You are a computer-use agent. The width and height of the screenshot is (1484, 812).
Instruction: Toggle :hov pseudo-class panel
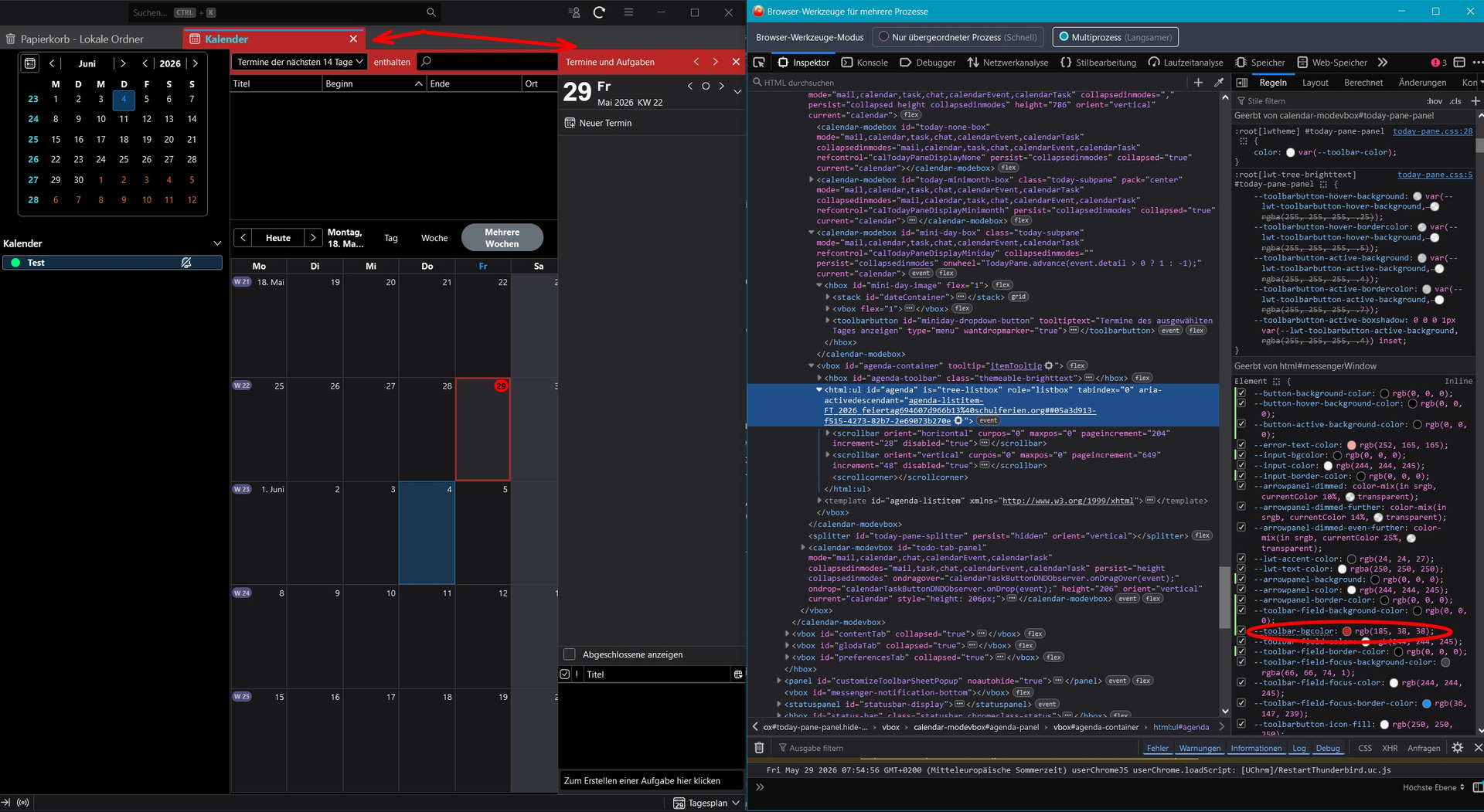[x=1434, y=101]
